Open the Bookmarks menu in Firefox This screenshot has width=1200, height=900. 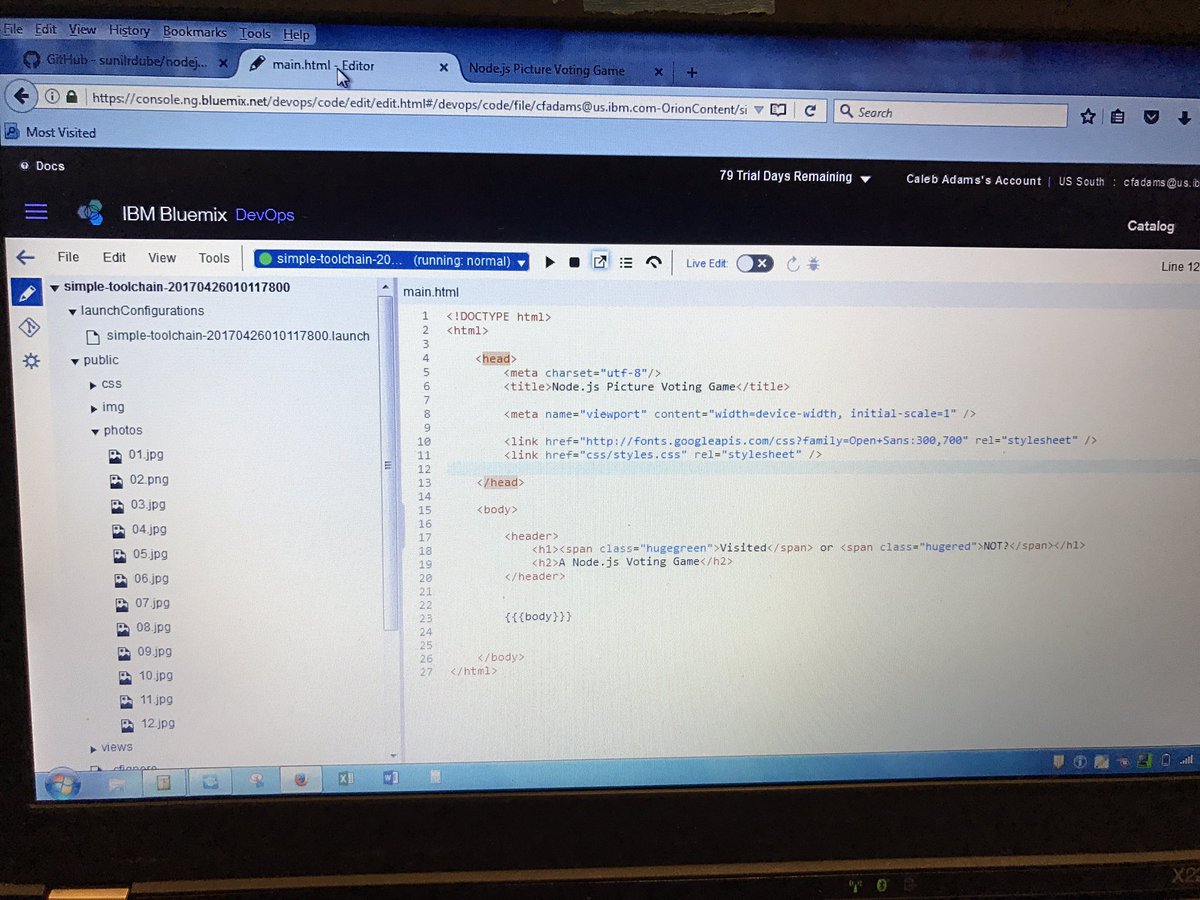pyautogui.click(x=194, y=32)
